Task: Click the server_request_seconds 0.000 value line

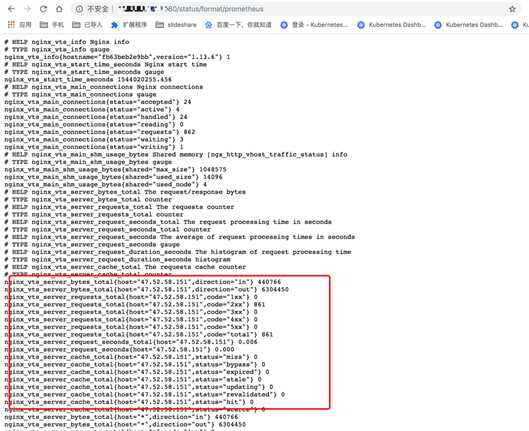Action: click(119, 349)
